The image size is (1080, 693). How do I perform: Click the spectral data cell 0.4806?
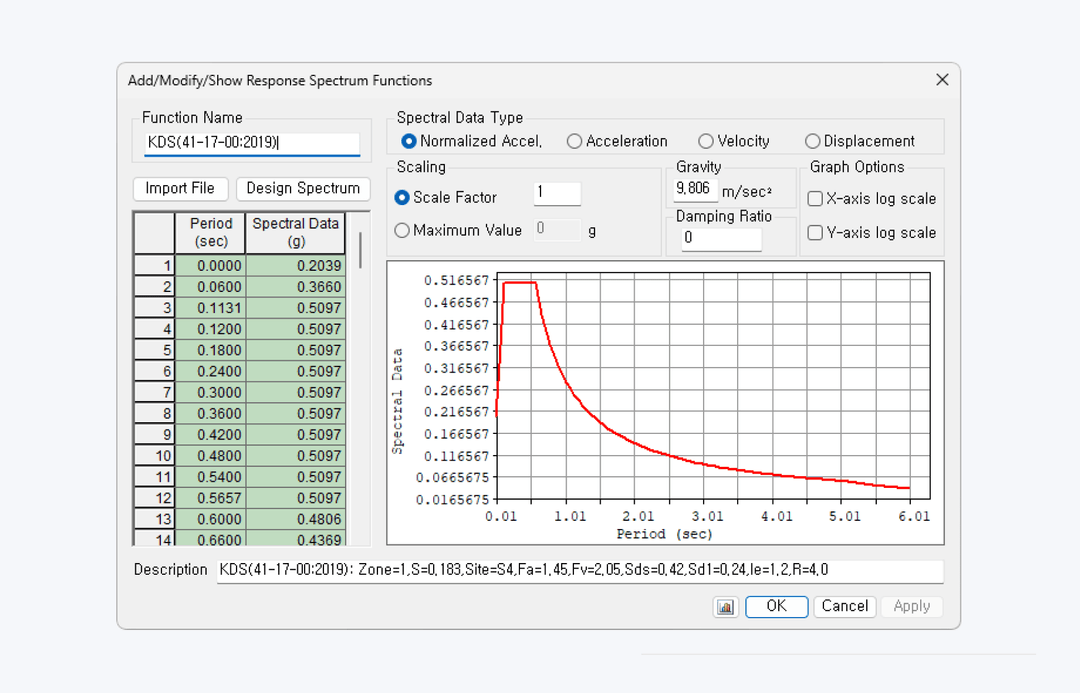[295, 519]
